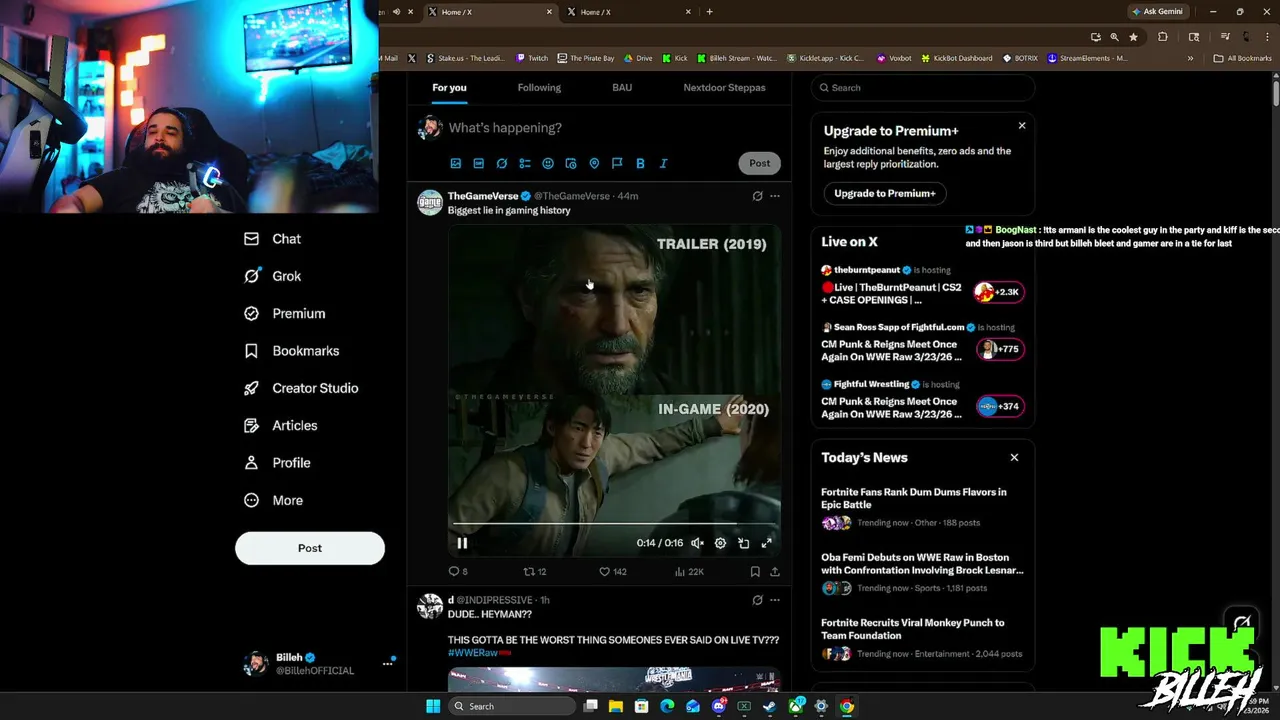Open a new browser tab
This screenshot has width=1280, height=720.
tap(710, 12)
